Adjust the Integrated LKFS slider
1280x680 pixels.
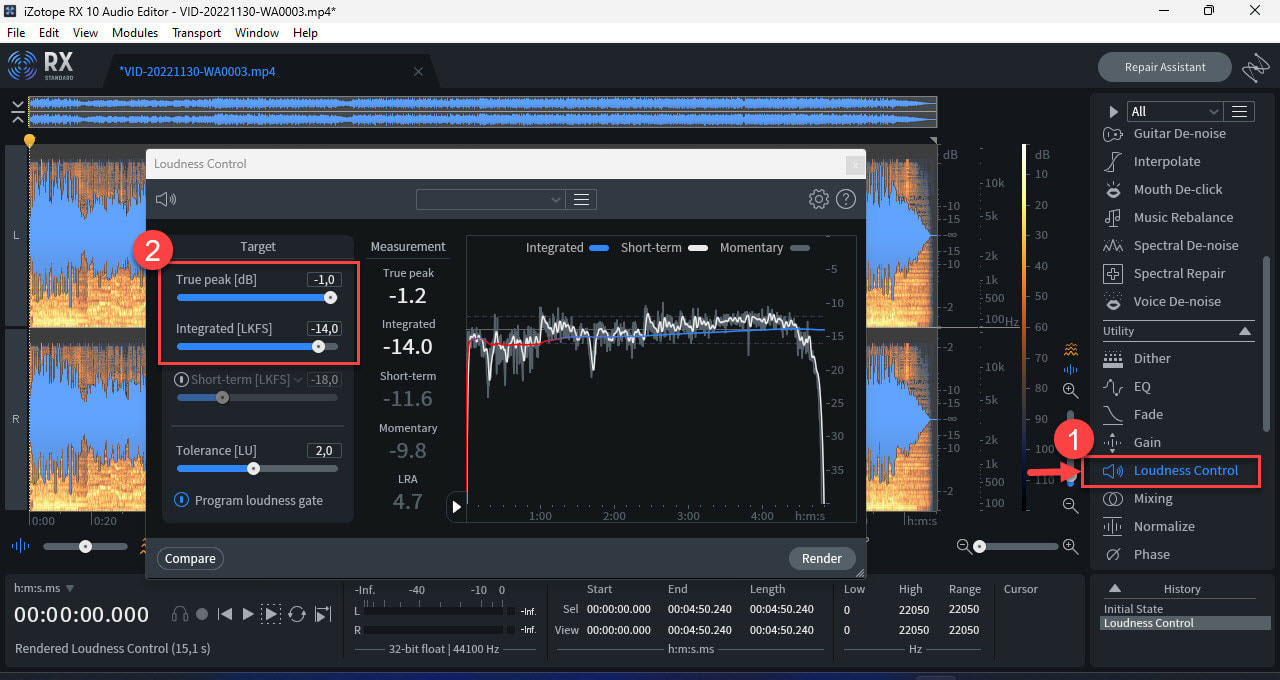(x=257, y=346)
